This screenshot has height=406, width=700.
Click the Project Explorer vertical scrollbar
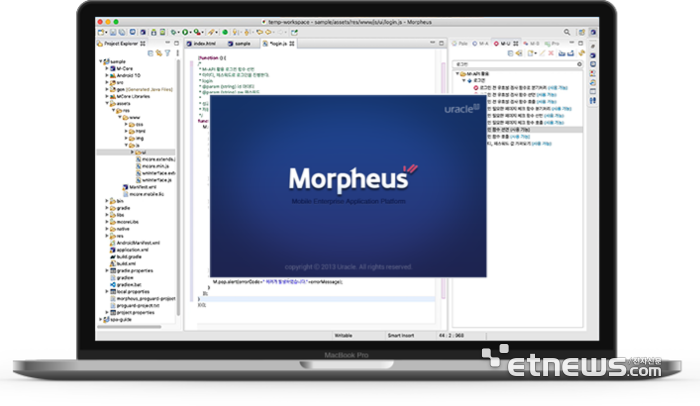coord(179,188)
